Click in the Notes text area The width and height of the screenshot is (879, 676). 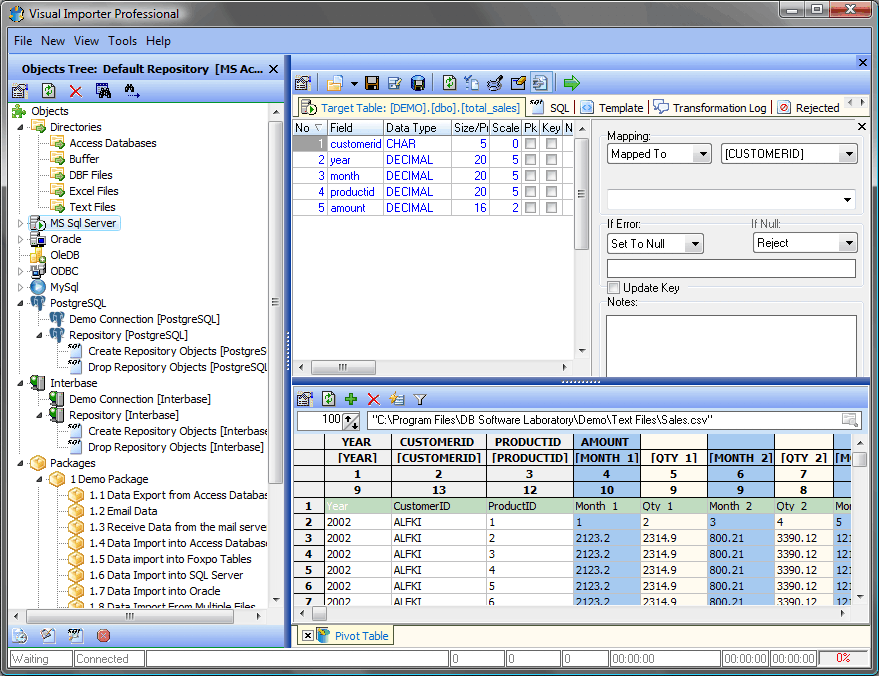coord(730,345)
